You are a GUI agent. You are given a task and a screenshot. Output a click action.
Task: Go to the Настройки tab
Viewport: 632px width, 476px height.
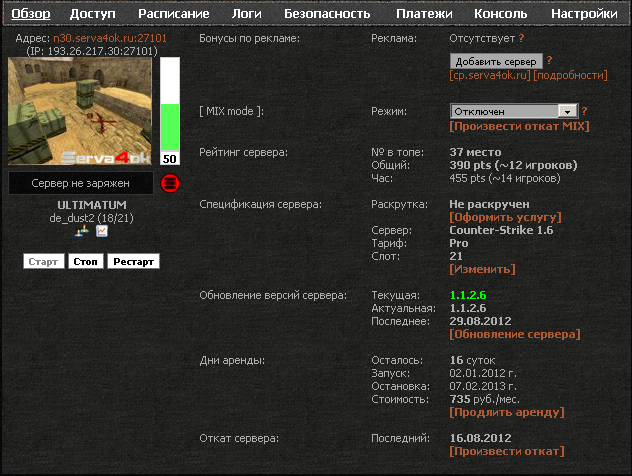tap(584, 14)
